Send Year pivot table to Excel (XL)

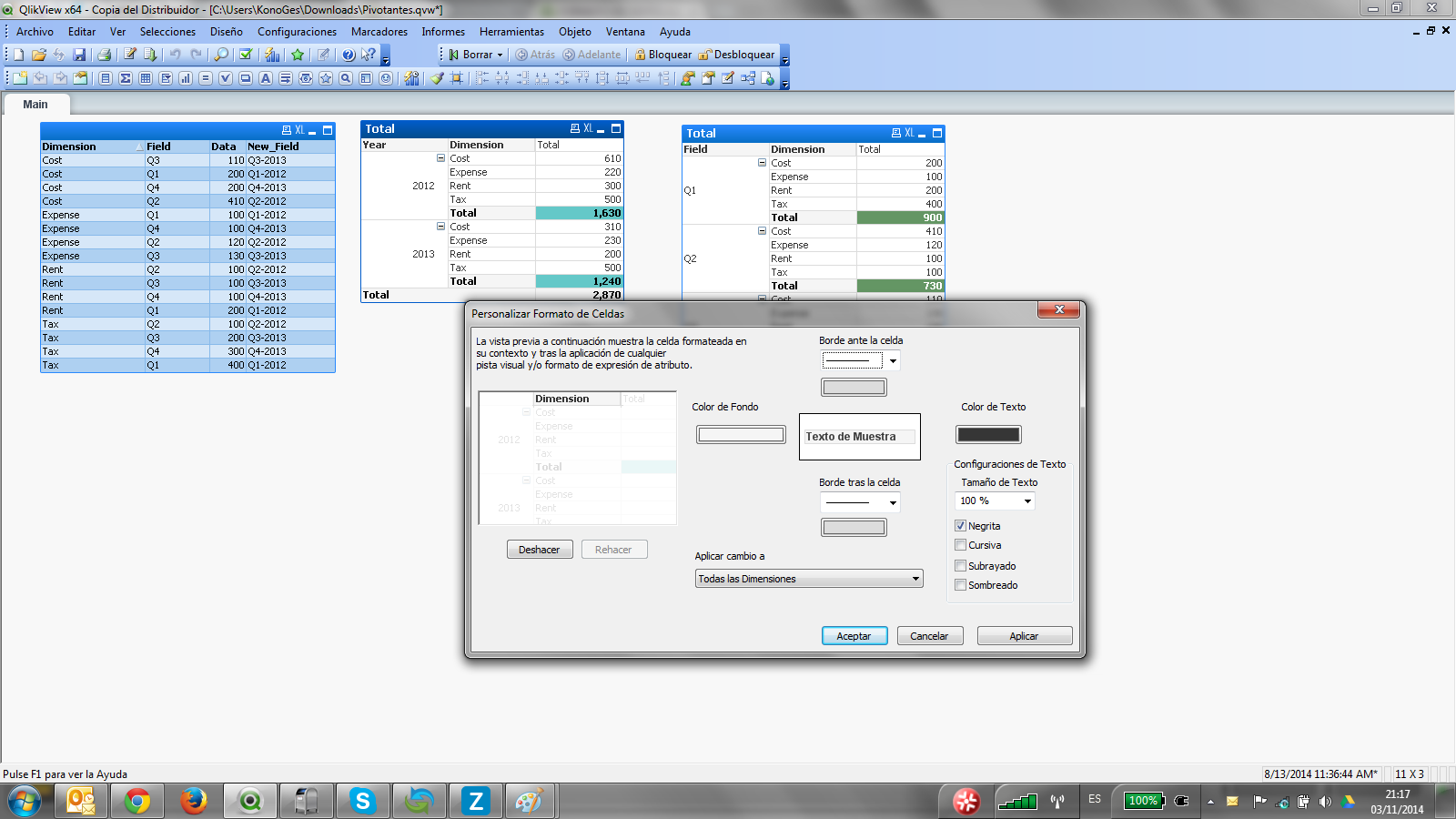(588, 128)
